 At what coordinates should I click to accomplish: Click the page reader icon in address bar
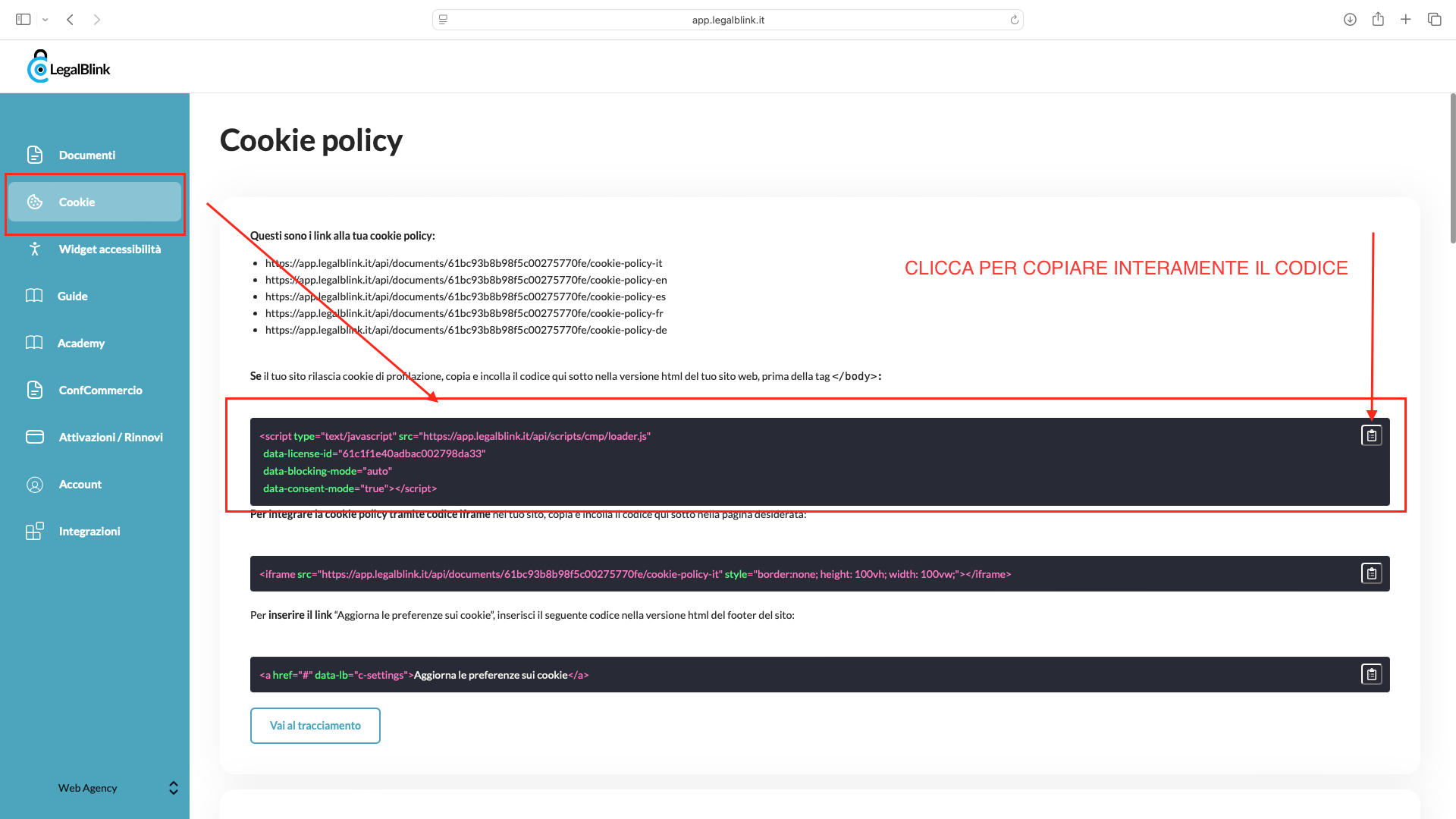click(443, 20)
